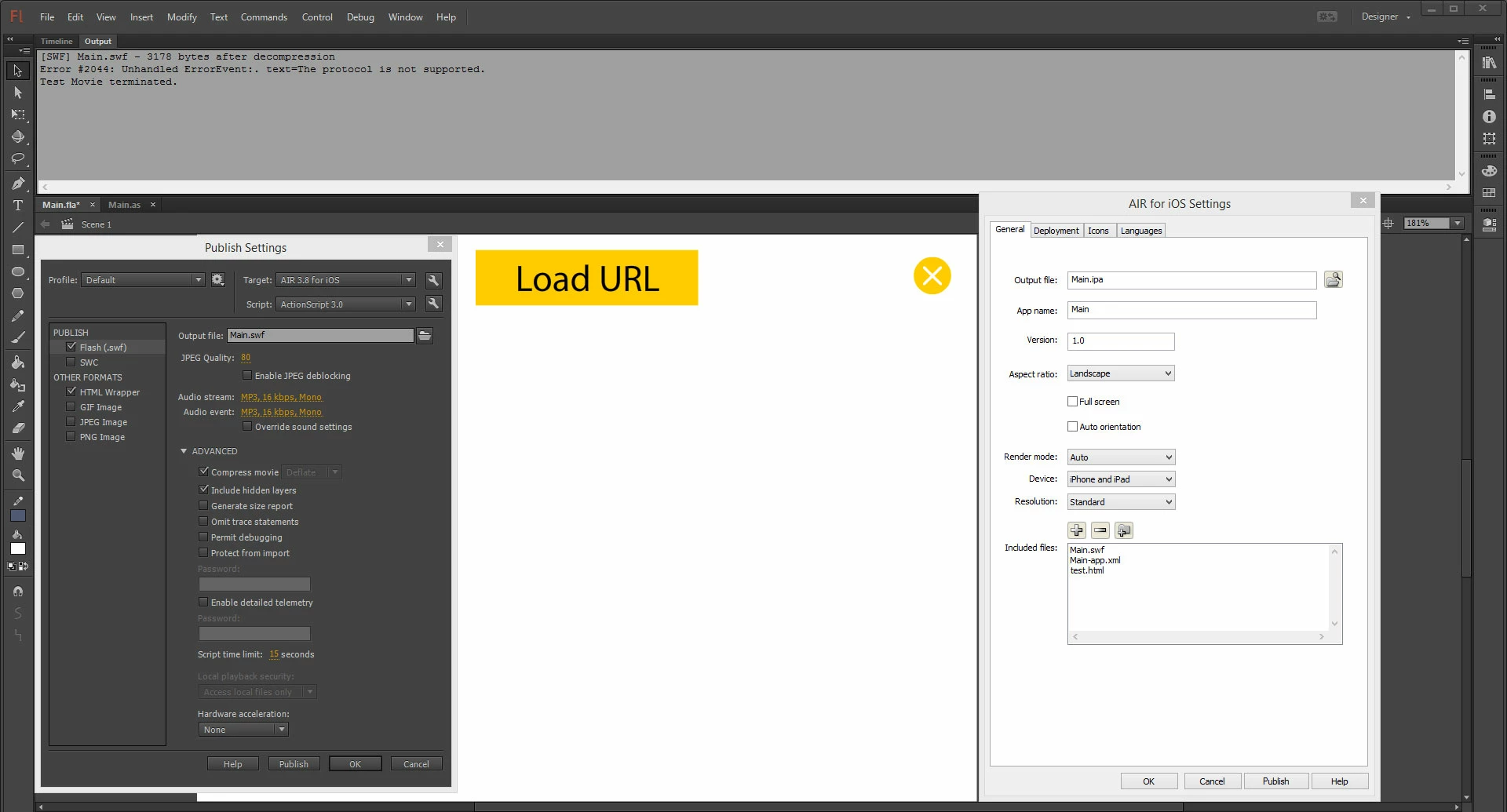Viewport: 1507px width, 812px height.
Task: Enable the SWC publish format
Action: click(71, 362)
